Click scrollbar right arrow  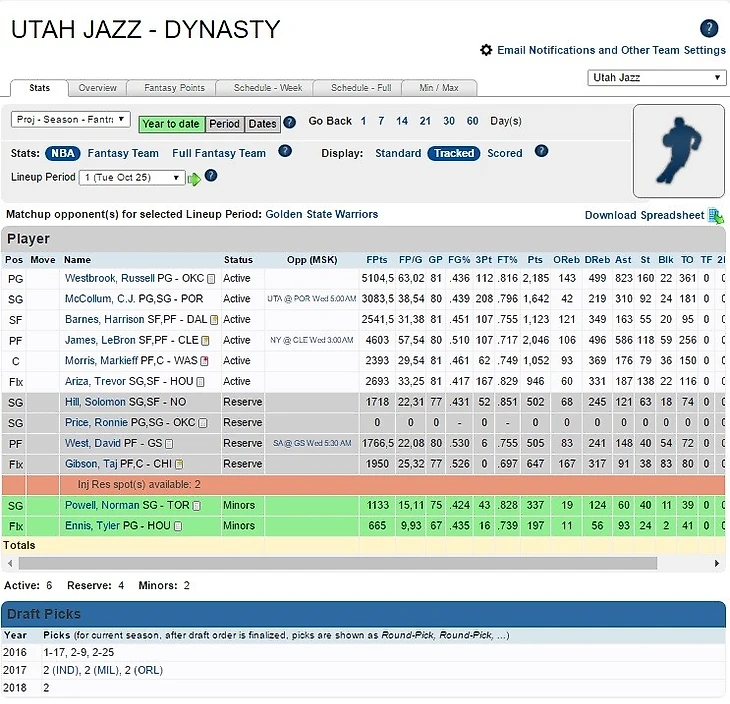717,563
